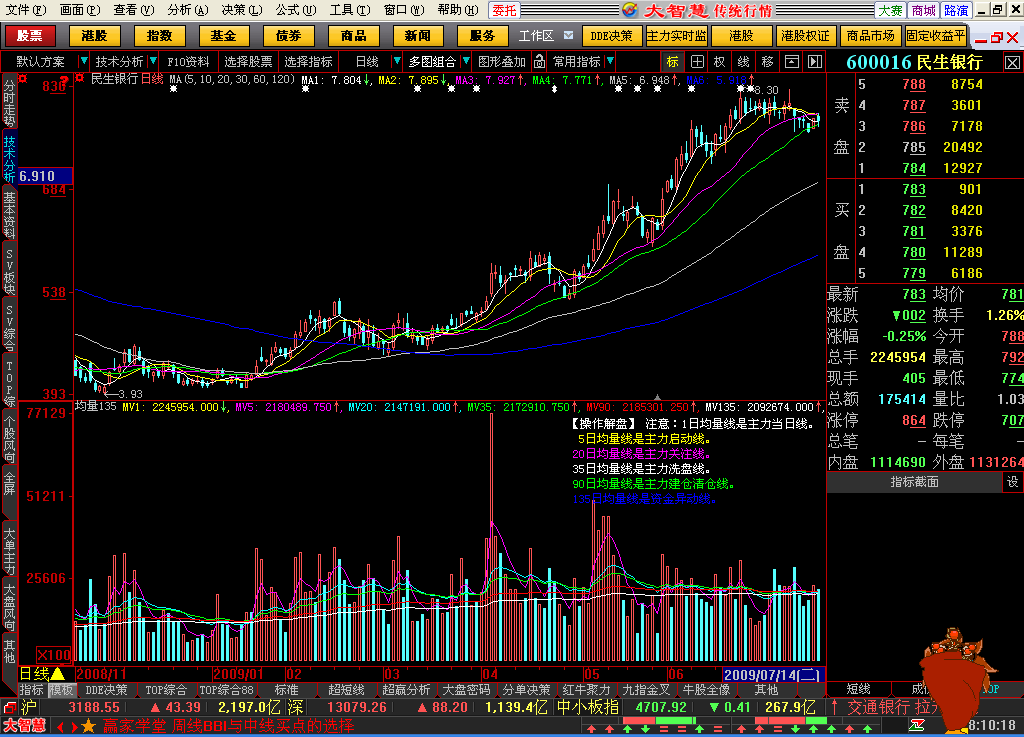This screenshot has width=1024, height=737.
Task: Click the window layout icon beside 移
Action: [792, 62]
